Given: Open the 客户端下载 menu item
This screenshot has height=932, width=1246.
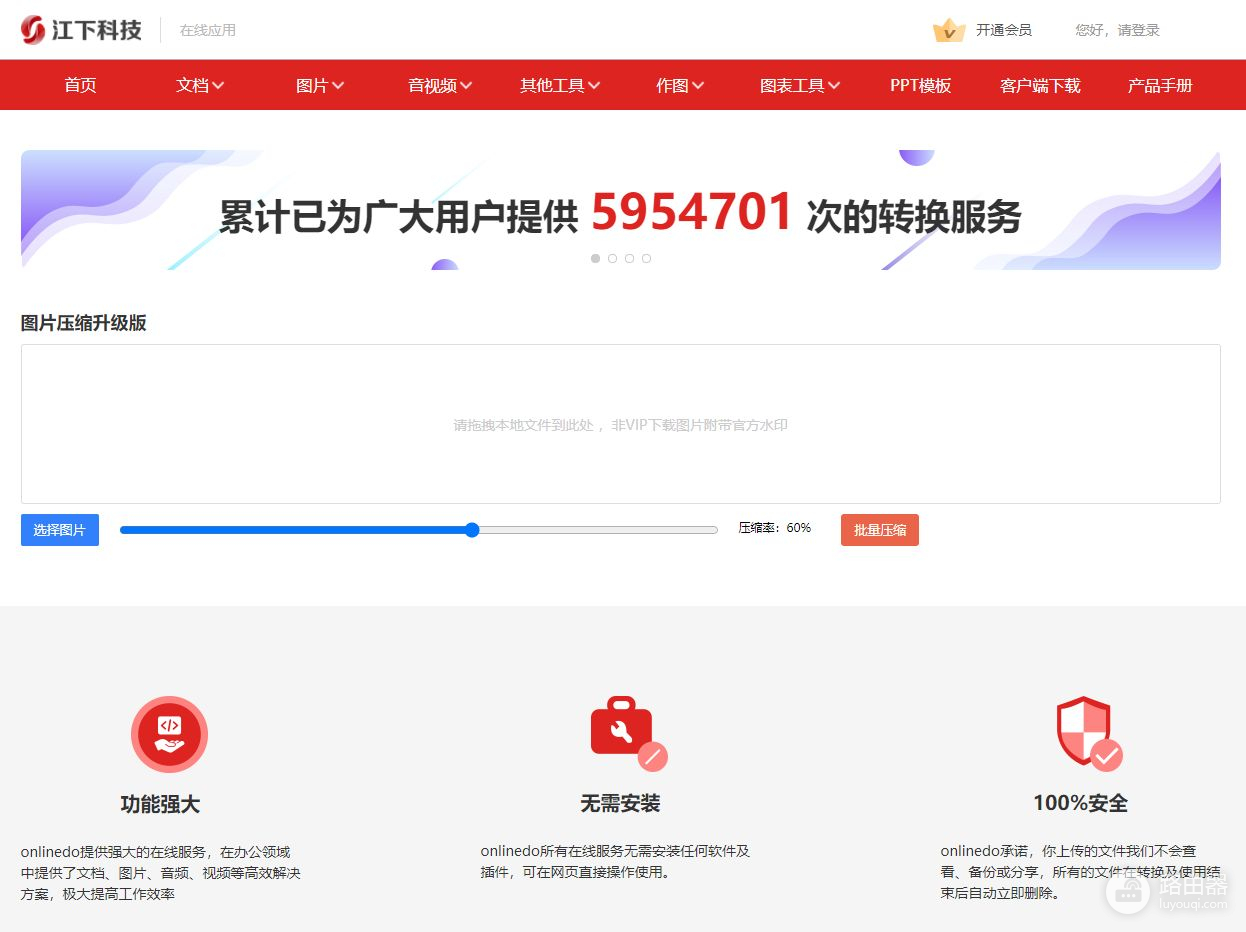Looking at the screenshot, I should coord(1040,85).
